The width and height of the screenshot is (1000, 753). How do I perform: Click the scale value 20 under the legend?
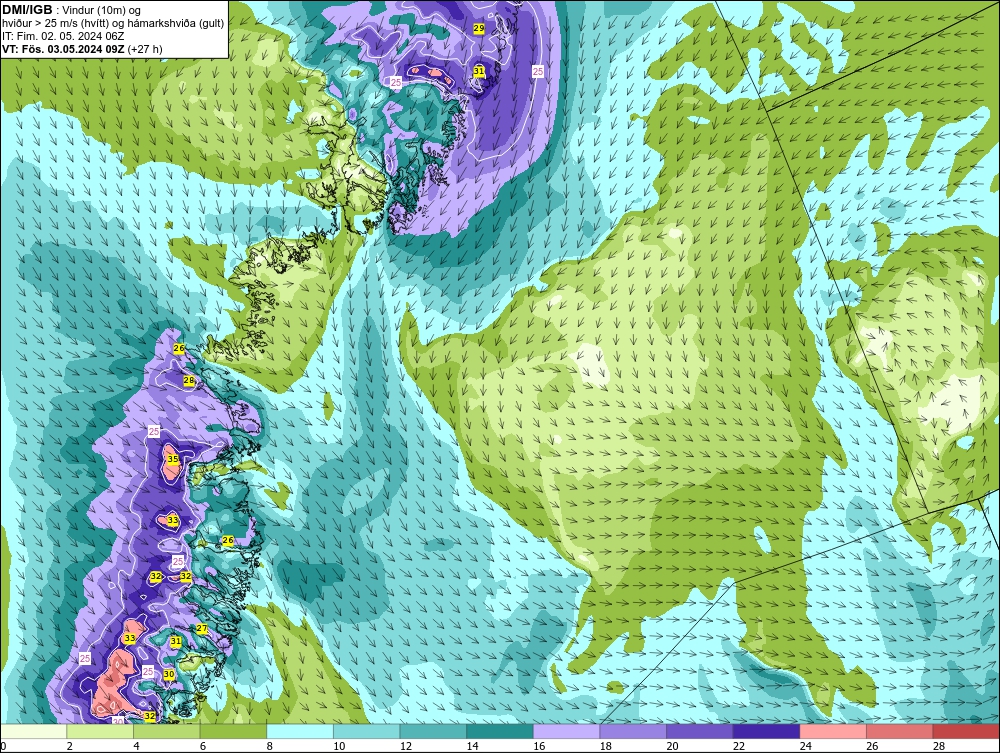pos(672,746)
